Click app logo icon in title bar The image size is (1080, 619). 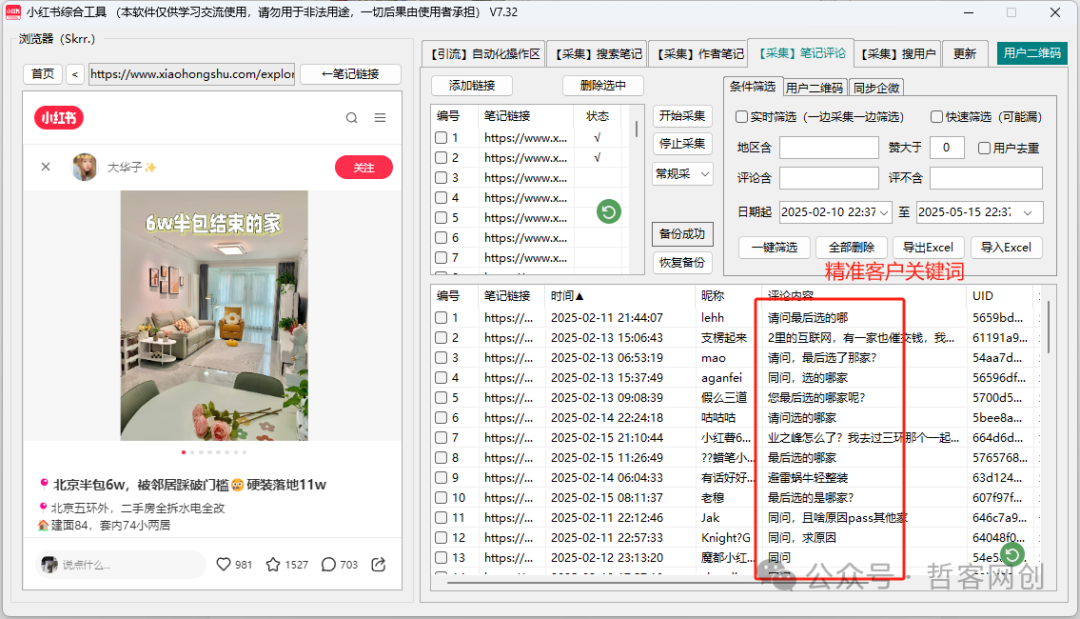12,12
